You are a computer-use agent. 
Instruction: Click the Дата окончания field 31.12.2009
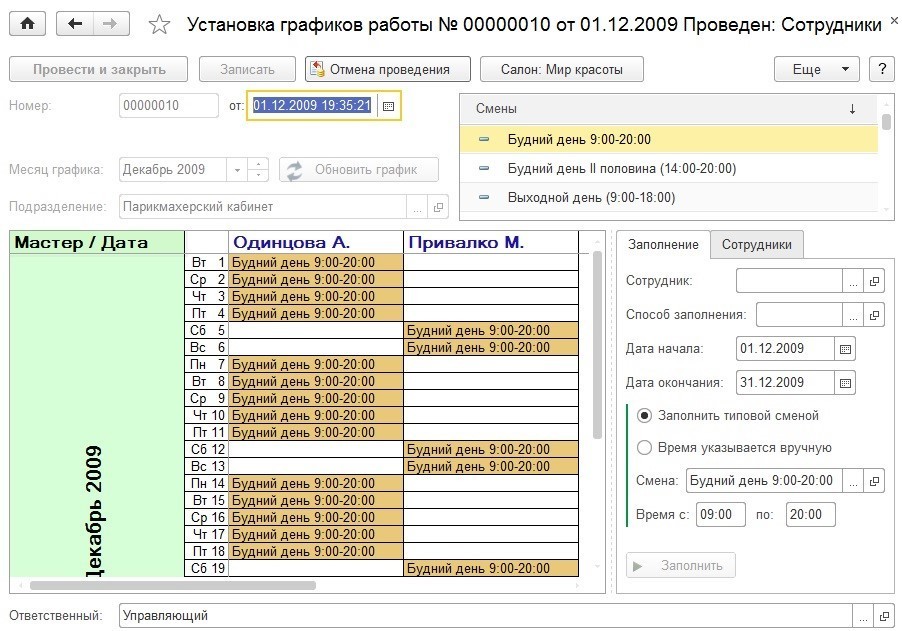point(785,383)
